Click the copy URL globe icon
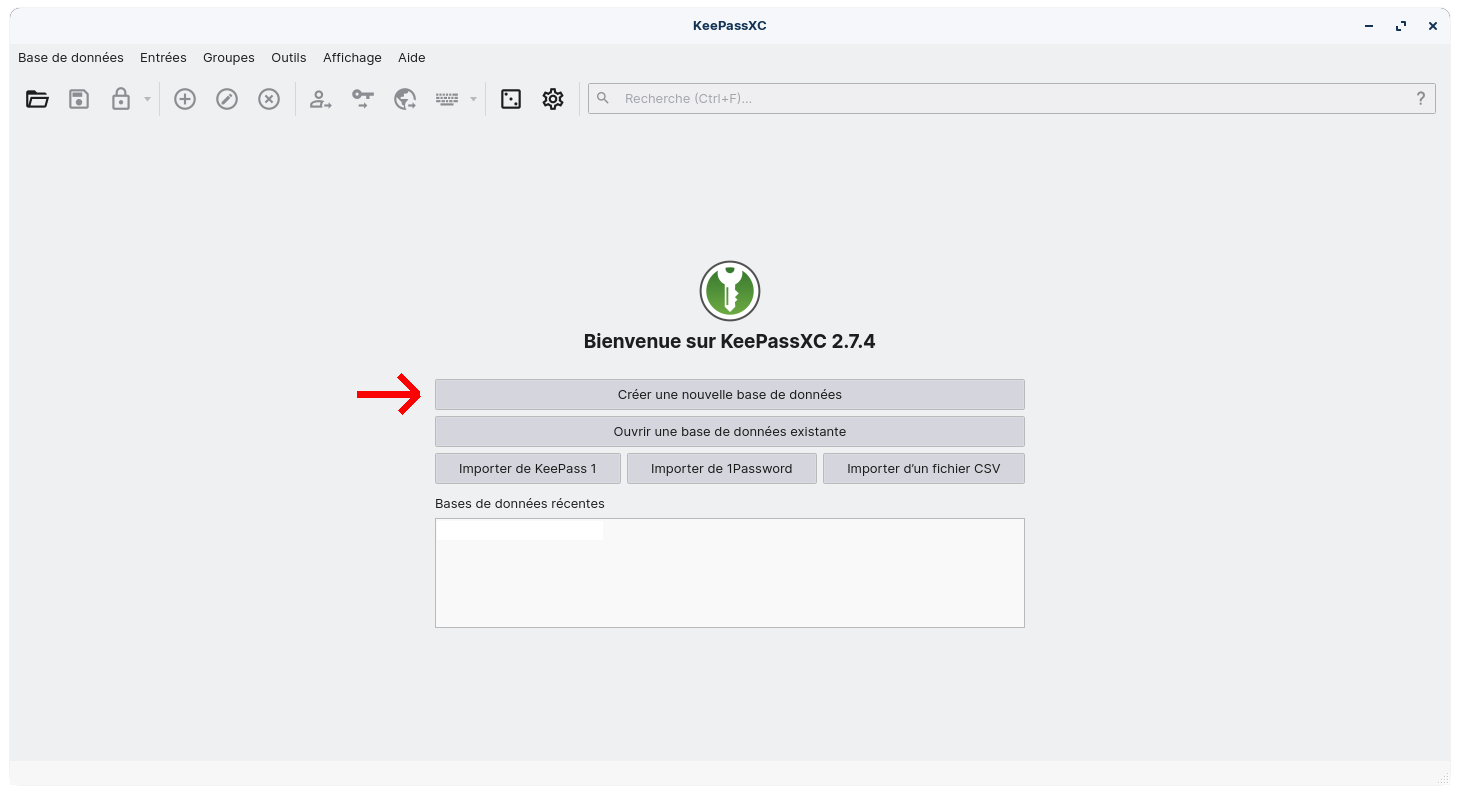 point(404,99)
